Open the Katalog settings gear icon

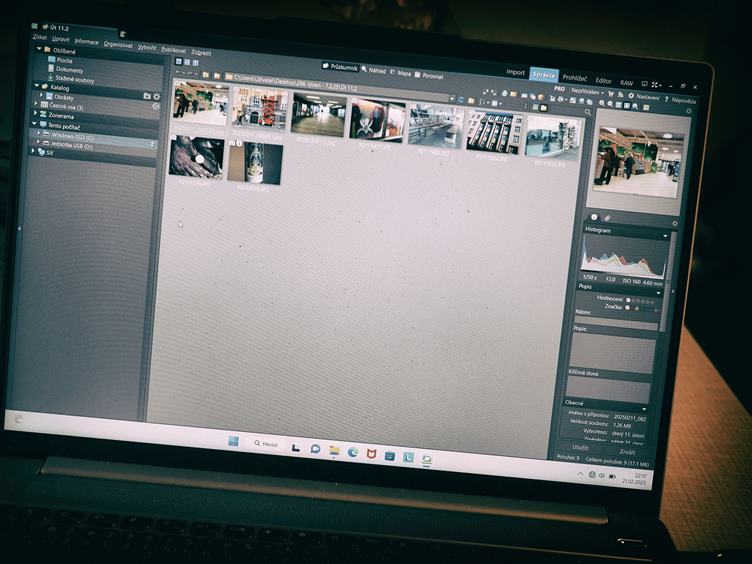tap(156, 96)
